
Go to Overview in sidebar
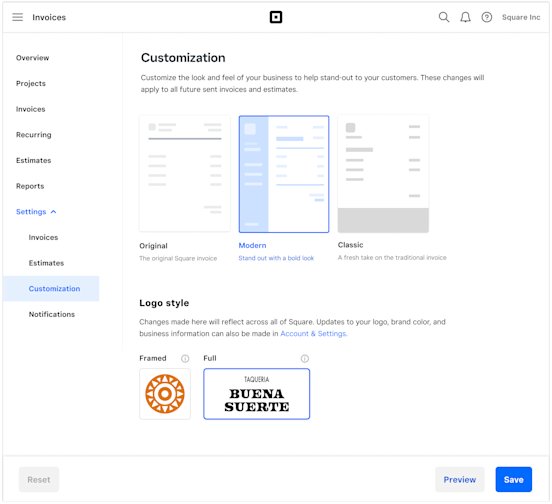pyautogui.click(x=32, y=58)
